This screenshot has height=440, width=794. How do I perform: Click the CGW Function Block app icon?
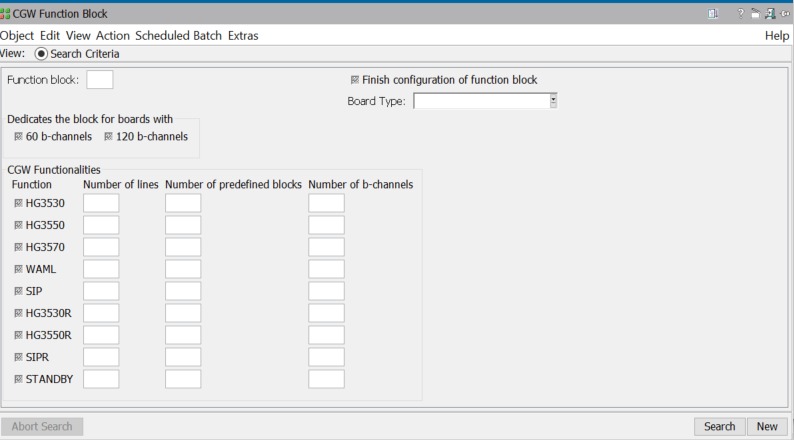pyautogui.click(x=5, y=14)
